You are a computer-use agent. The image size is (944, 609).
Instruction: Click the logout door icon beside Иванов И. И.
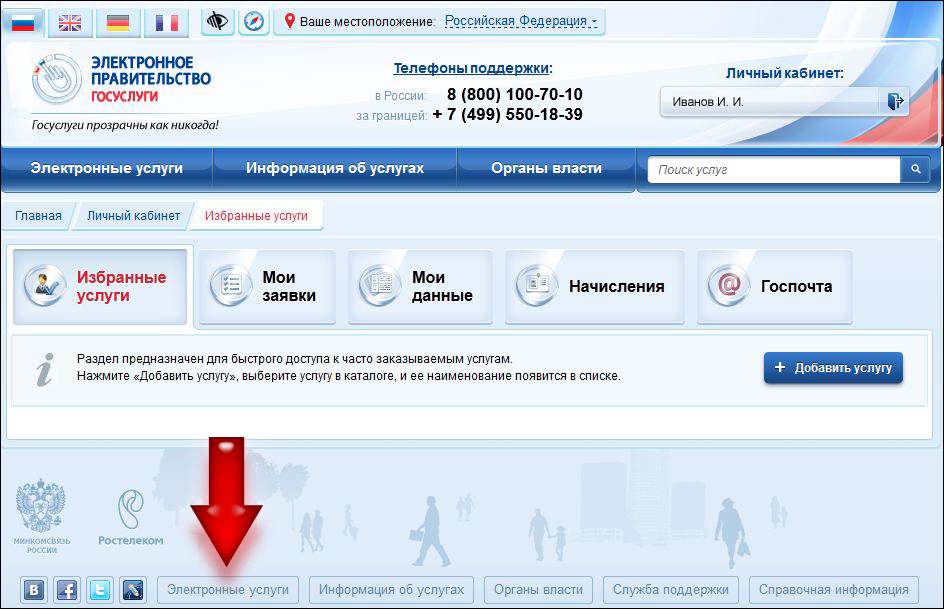pyautogui.click(x=894, y=101)
